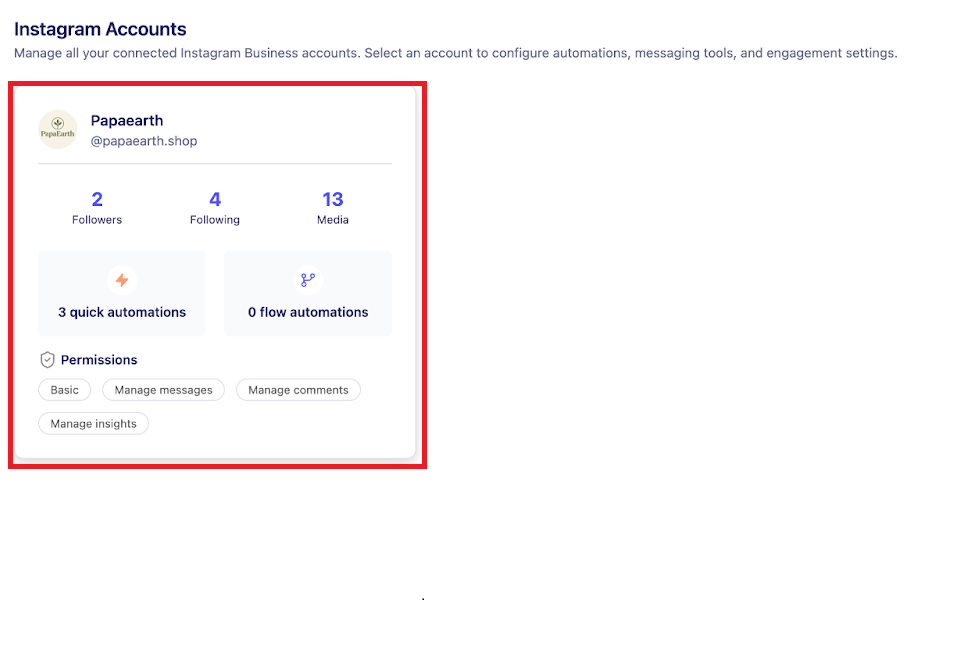Click the Papaearth profile avatar
The image size is (973, 646).
(x=58, y=130)
